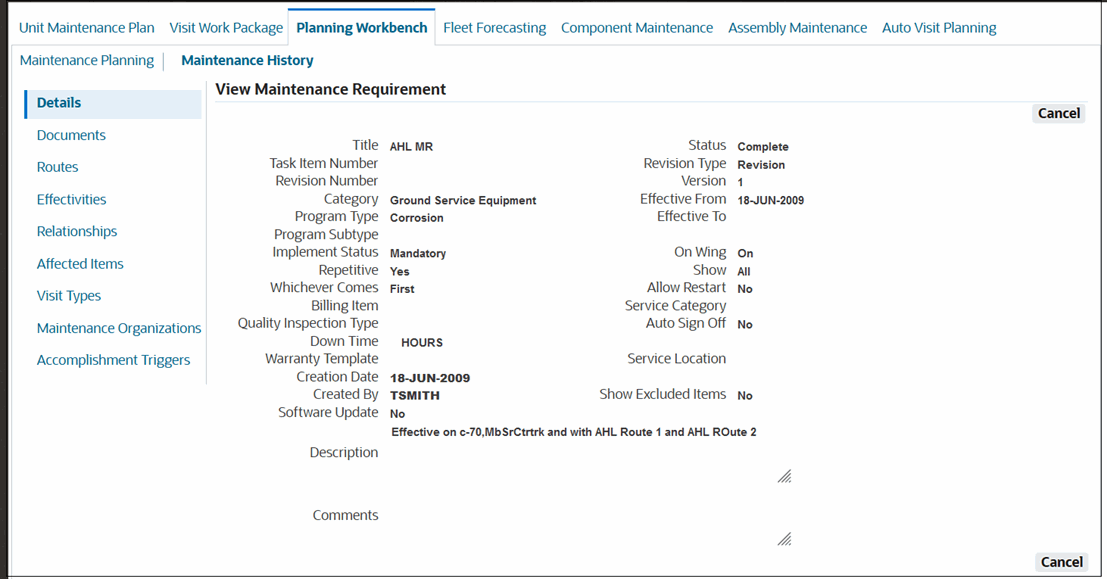Click the Down Time HOURS value

(x=422, y=342)
